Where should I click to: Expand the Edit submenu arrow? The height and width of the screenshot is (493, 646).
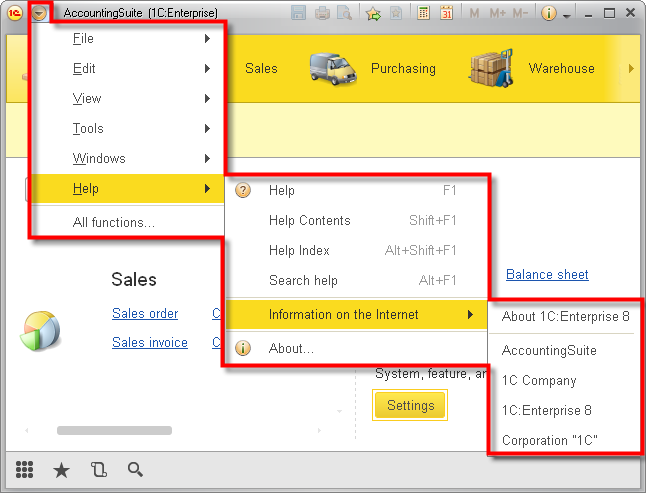coord(207,68)
